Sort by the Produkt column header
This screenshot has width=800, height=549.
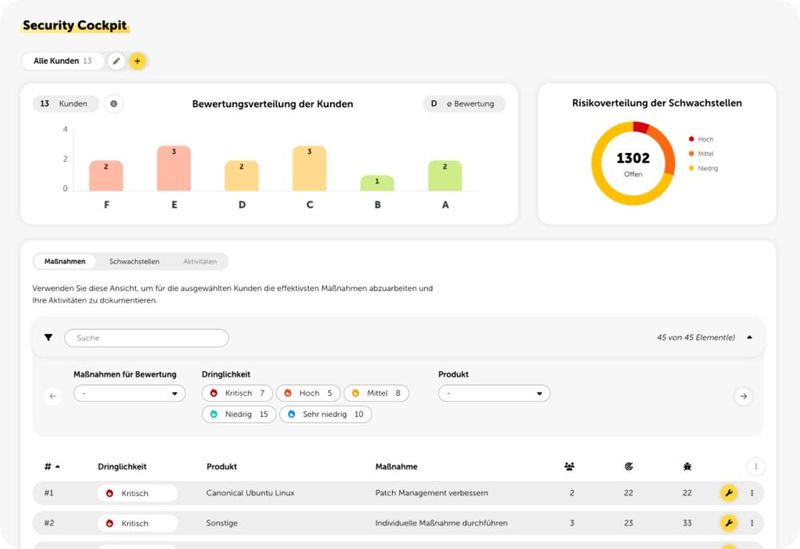221,466
